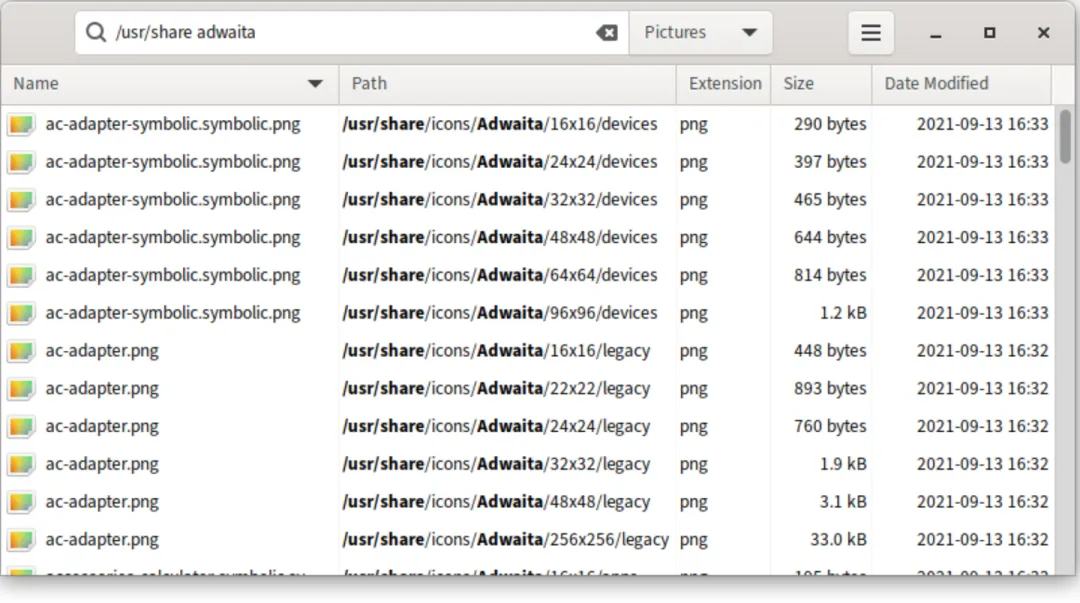Open the hamburger menu

click(x=871, y=32)
